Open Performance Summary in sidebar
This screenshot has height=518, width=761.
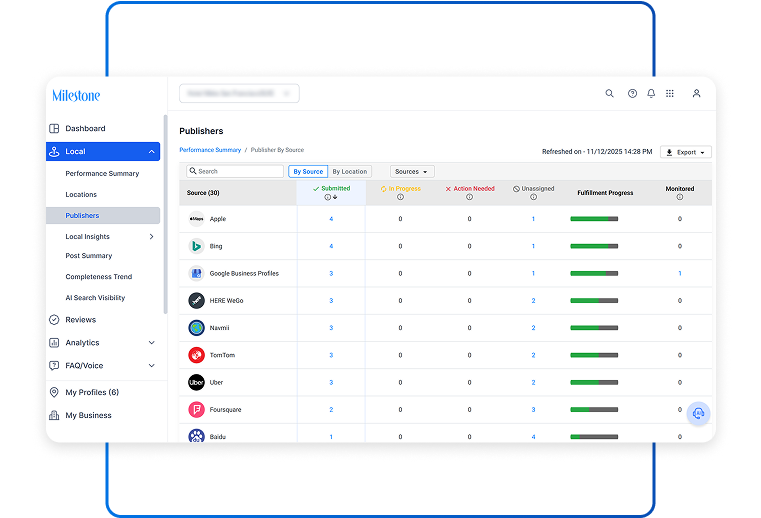(102, 174)
